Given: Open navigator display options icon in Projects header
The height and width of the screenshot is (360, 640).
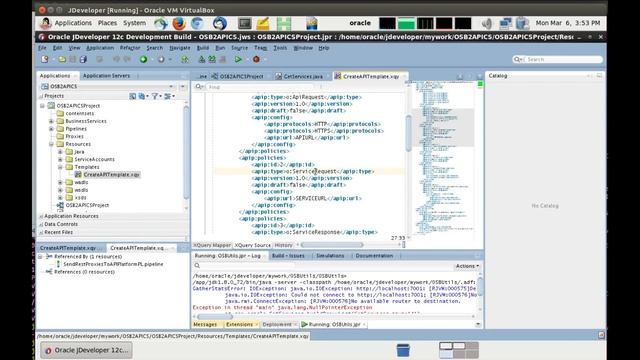Looking at the screenshot, I should click(x=169, y=96).
